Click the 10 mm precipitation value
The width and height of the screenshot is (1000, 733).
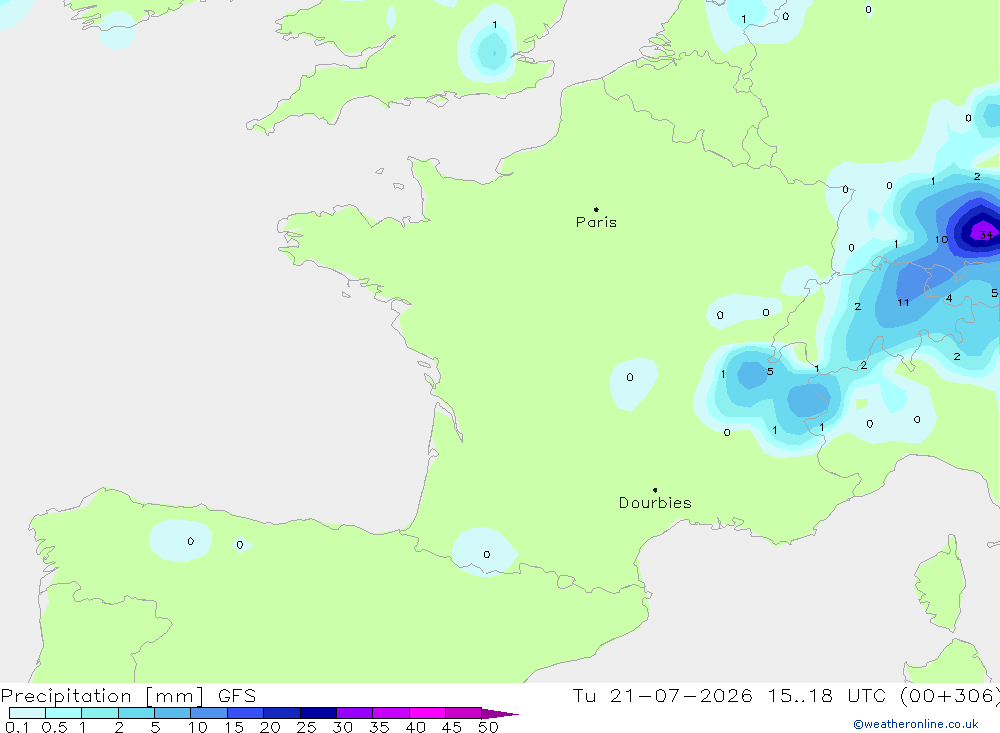[941, 240]
